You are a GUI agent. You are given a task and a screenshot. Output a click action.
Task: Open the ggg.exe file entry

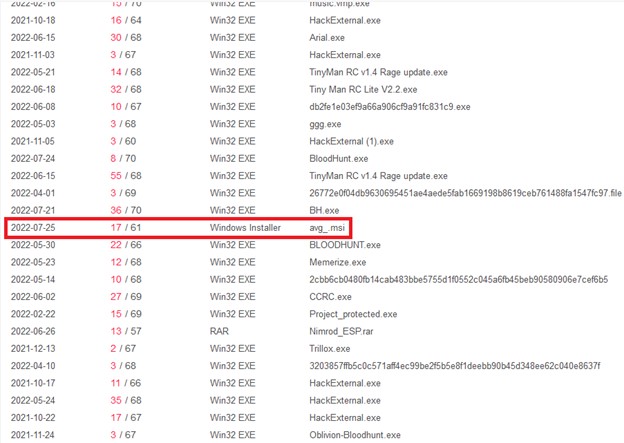[x=326, y=124]
